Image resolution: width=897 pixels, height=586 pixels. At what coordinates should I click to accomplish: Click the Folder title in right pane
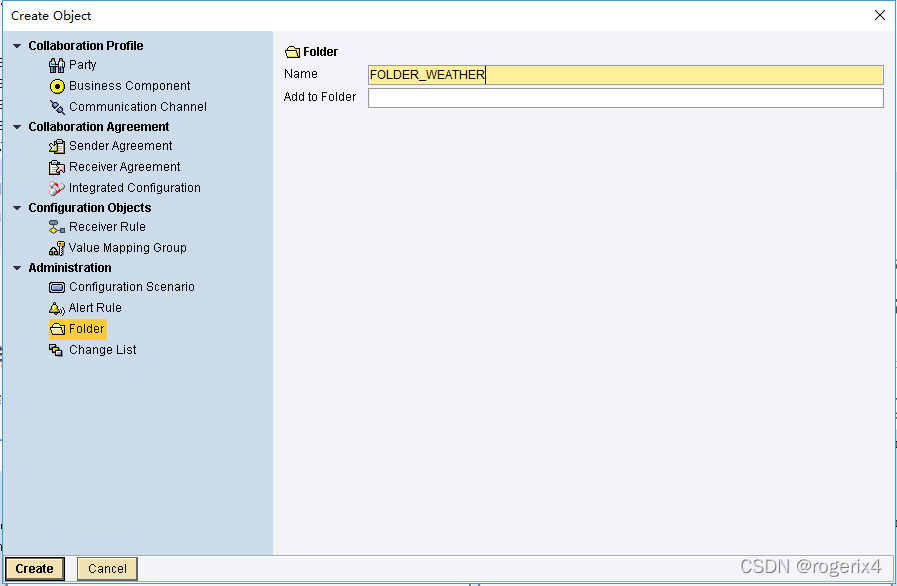[320, 52]
